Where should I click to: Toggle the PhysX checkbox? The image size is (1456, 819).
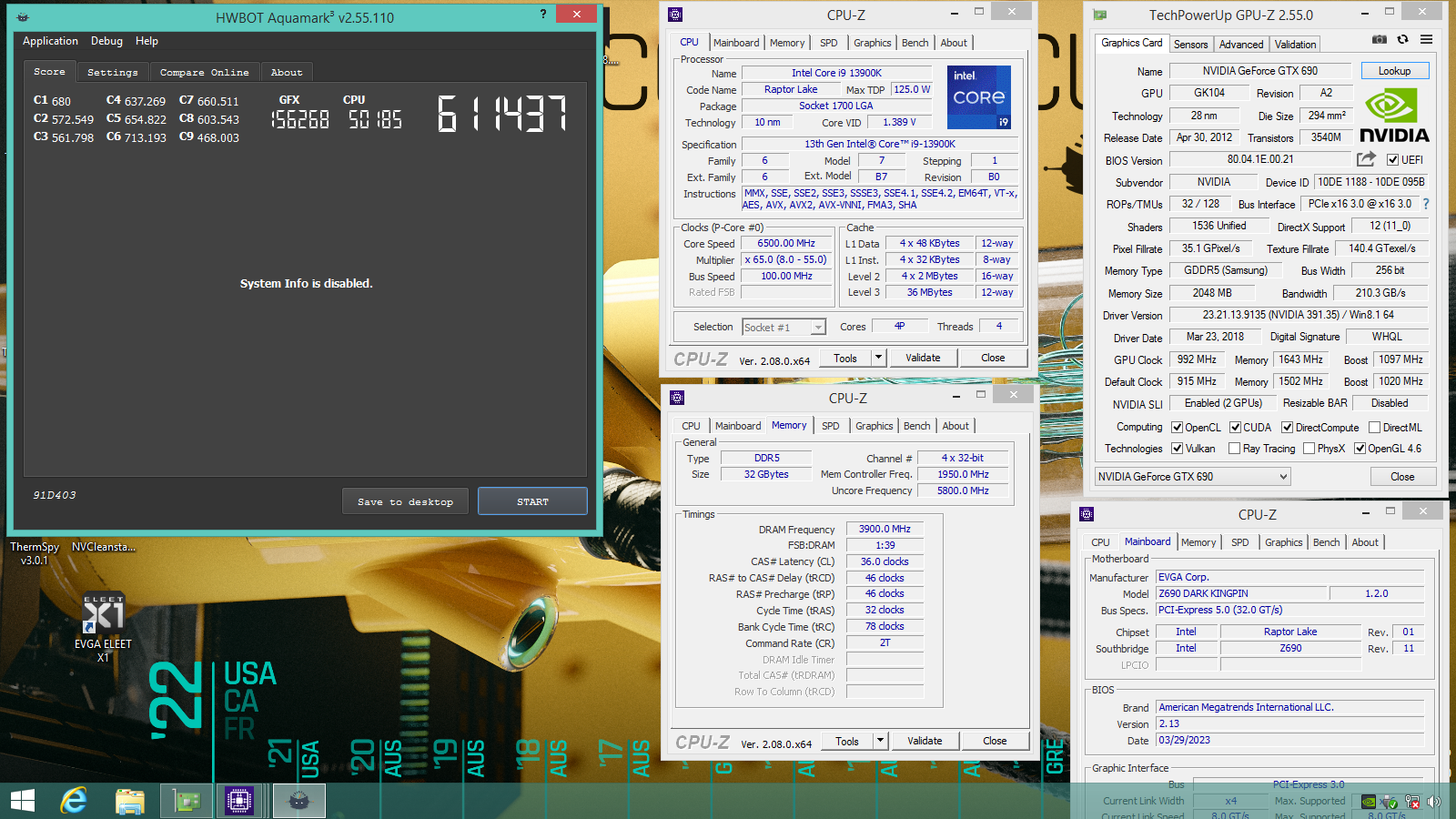coord(1309,449)
